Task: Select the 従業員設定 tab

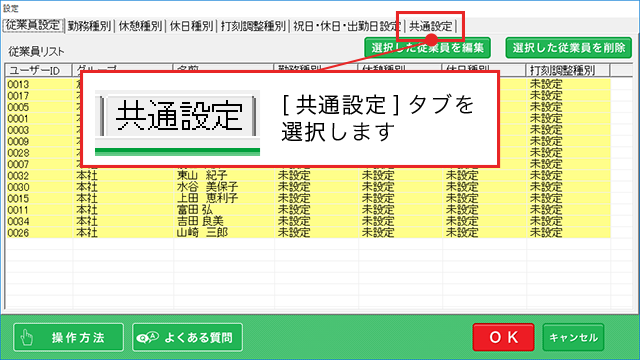Action: pyautogui.click(x=33, y=26)
